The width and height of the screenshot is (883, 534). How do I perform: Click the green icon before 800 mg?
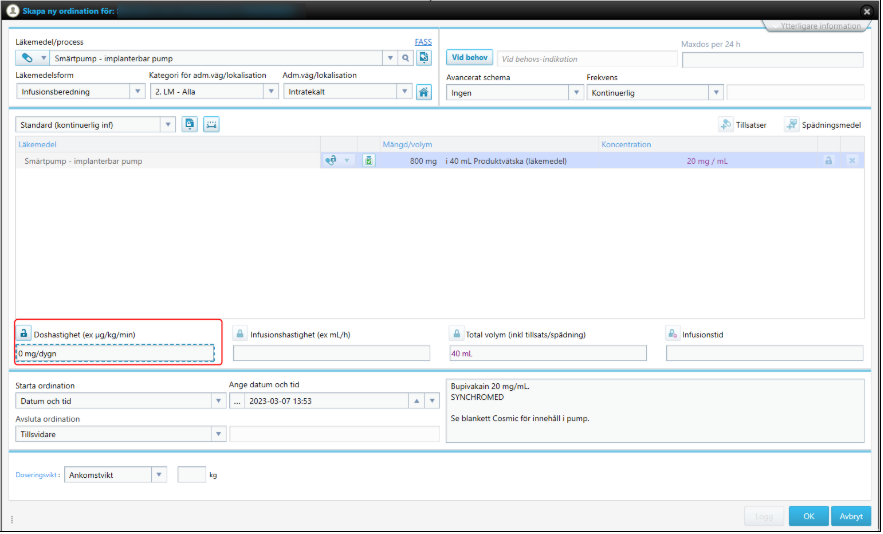(368, 161)
